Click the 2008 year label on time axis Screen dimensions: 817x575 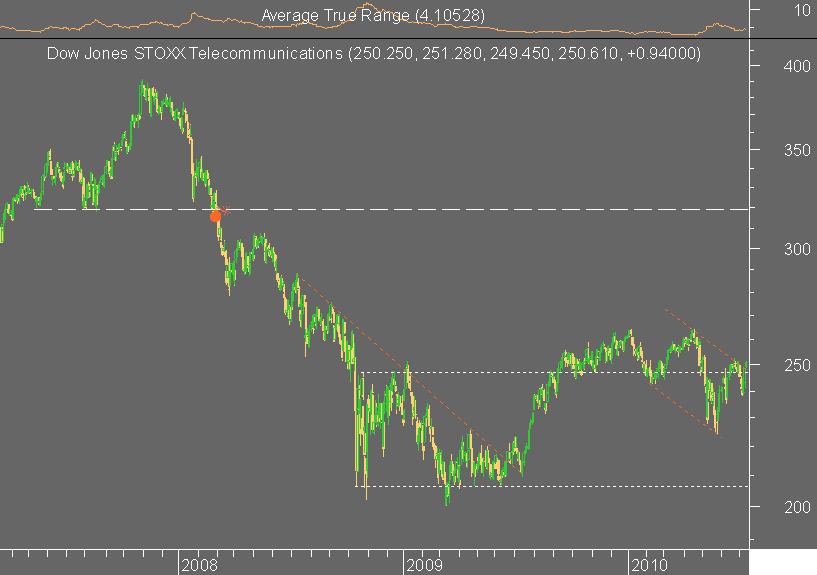tap(200, 565)
